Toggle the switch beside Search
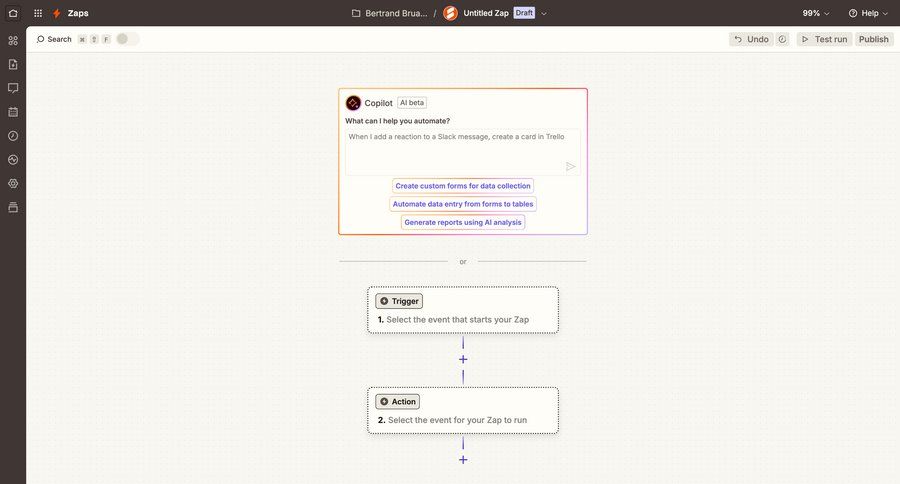Viewport: 900px width, 484px height. point(127,39)
